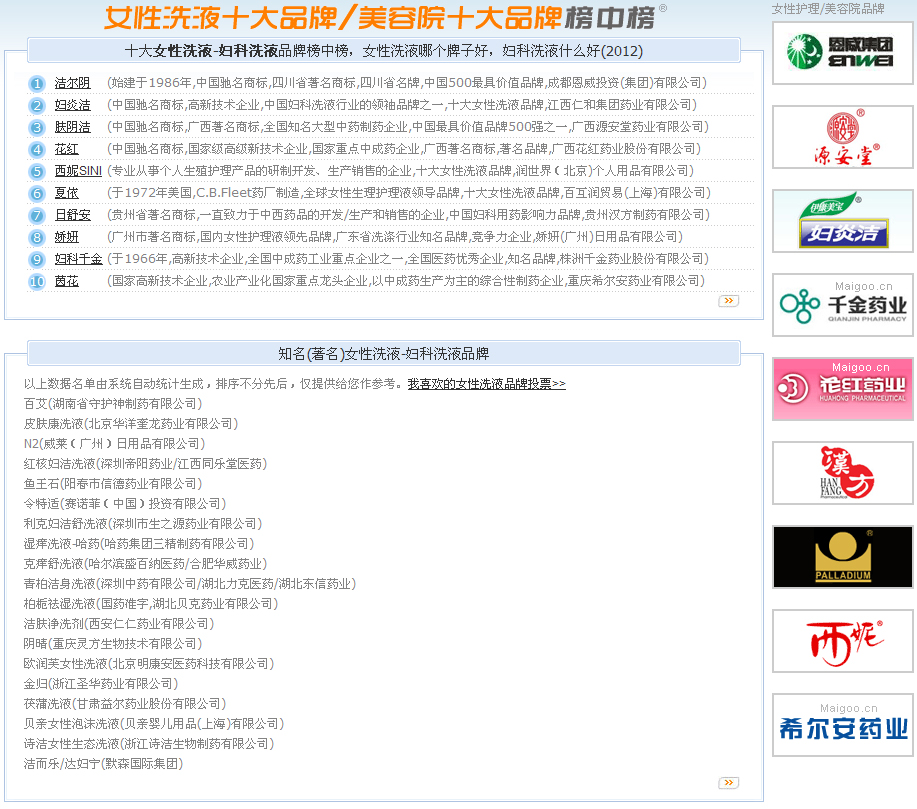Open the 西妮 brand logo
The width and height of the screenshot is (917, 809).
click(843, 641)
